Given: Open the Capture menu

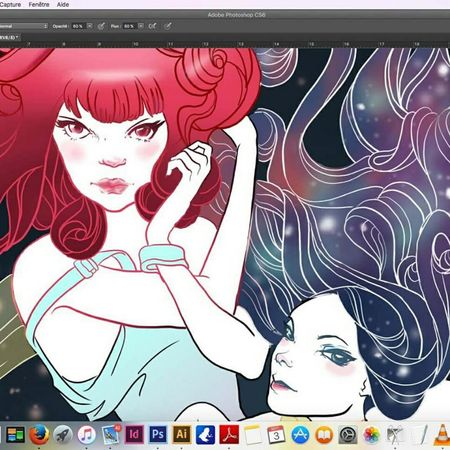Looking at the screenshot, I should pyautogui.click(x=10, y=4).
